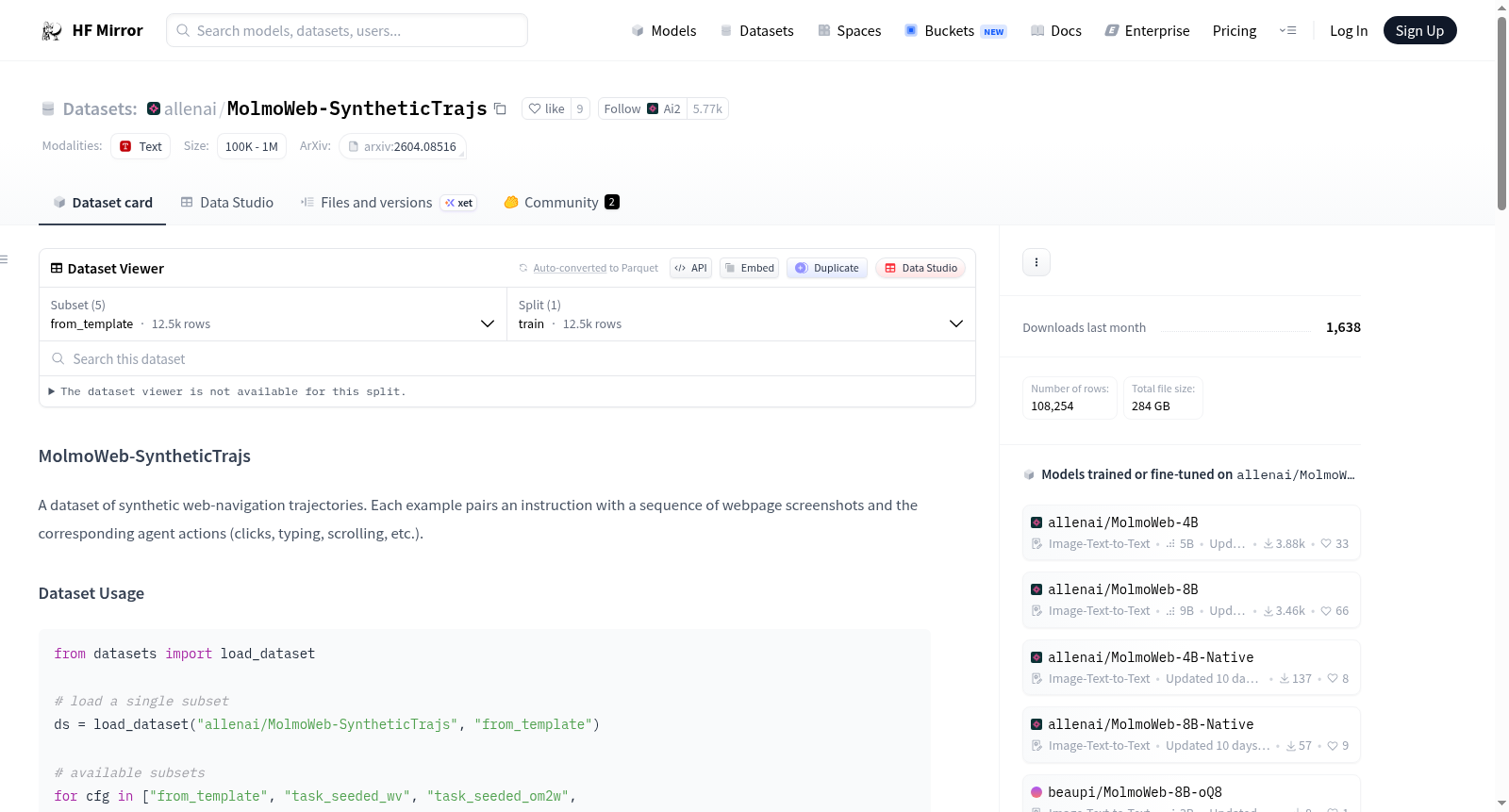Click the 284 GB total file size
Screen dimensions: 1509x812
pyautogui.click(x=1151, y=406)
